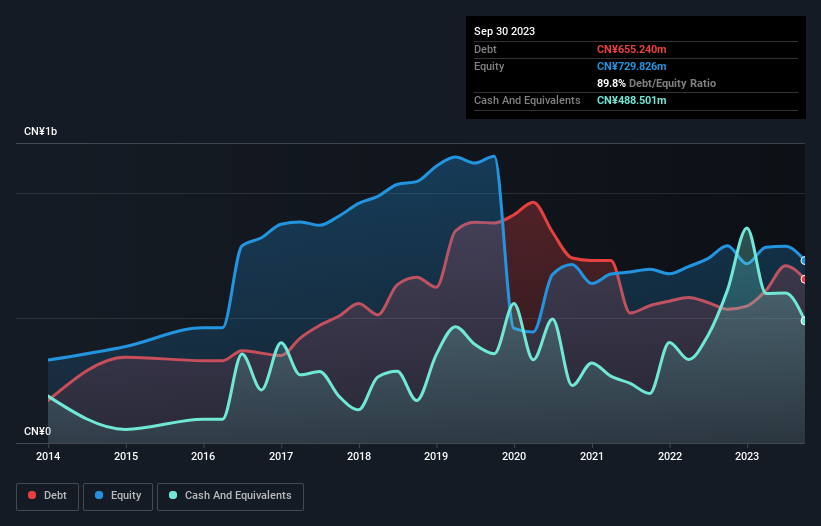Screen dimensions: 821x526
Task: Toggle the Debt series legend button
Action: [47, 496]
